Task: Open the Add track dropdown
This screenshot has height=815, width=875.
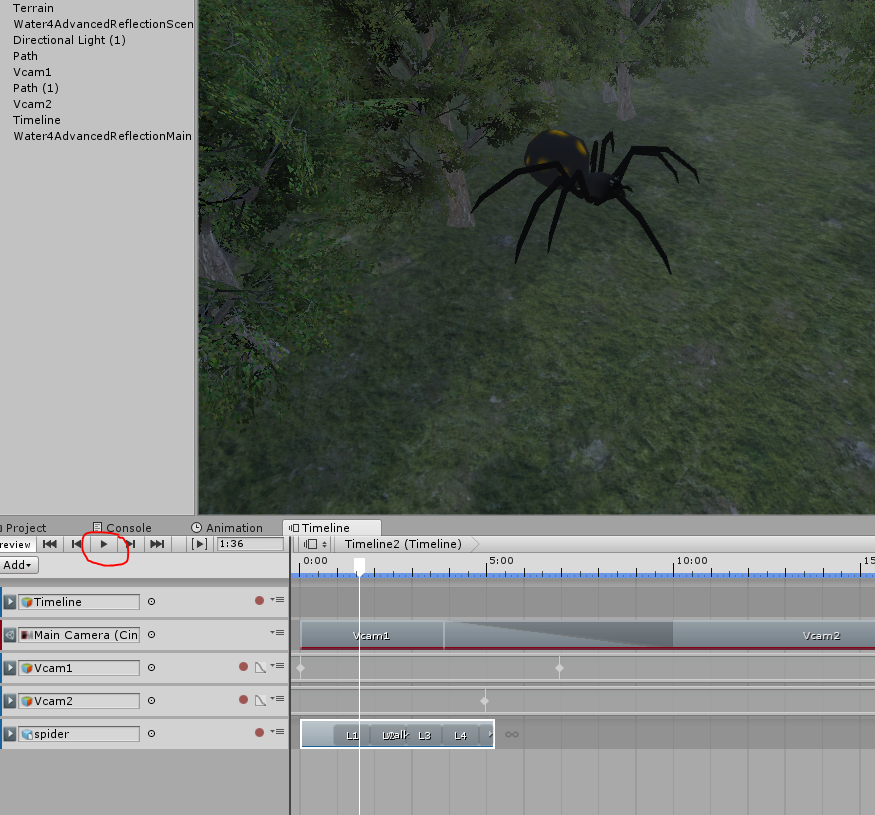Action: 18,565
